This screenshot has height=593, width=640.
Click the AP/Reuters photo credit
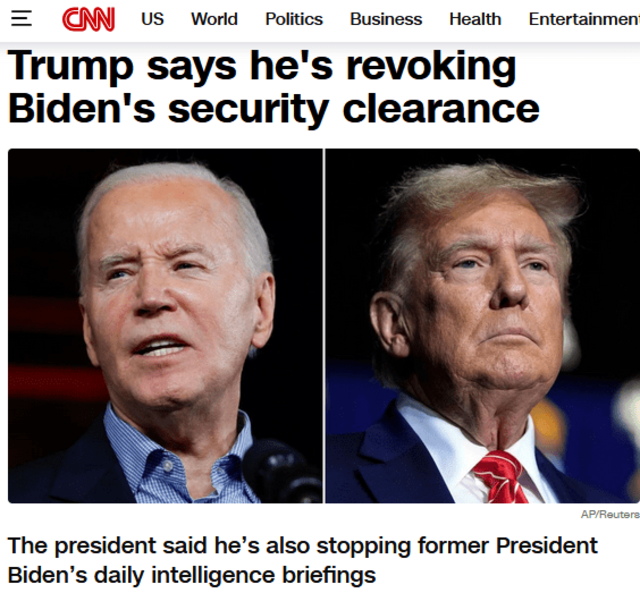[610, 515]
